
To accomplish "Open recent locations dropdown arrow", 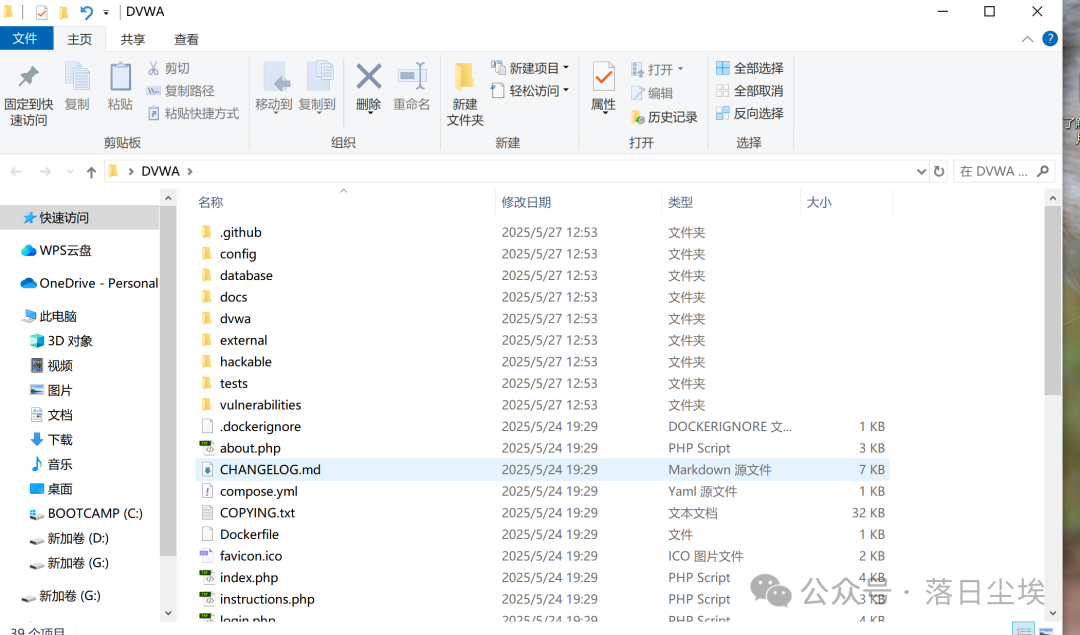I will click(x=70, y=171).
